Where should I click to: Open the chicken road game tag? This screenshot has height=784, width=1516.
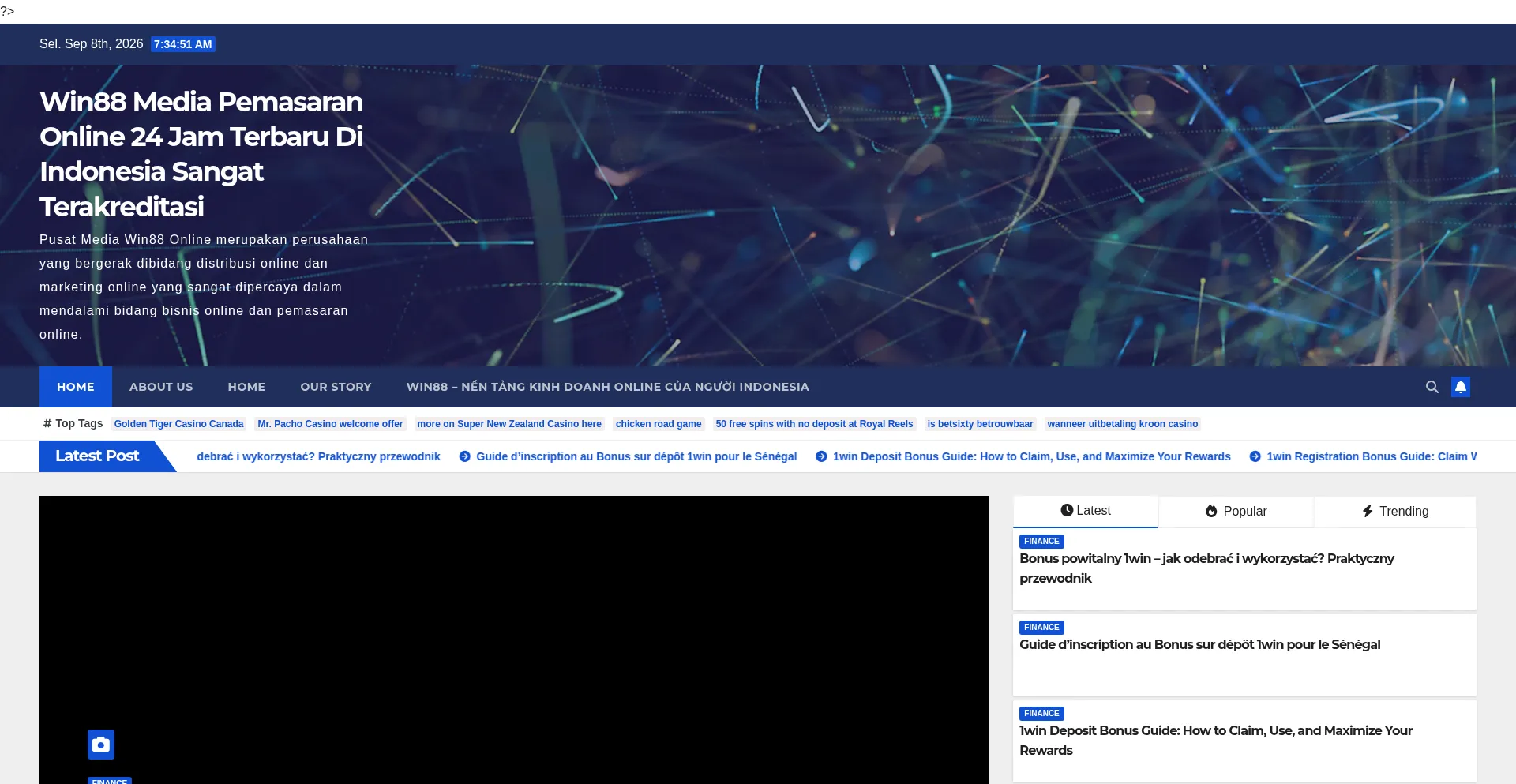(x=659, y=424)
